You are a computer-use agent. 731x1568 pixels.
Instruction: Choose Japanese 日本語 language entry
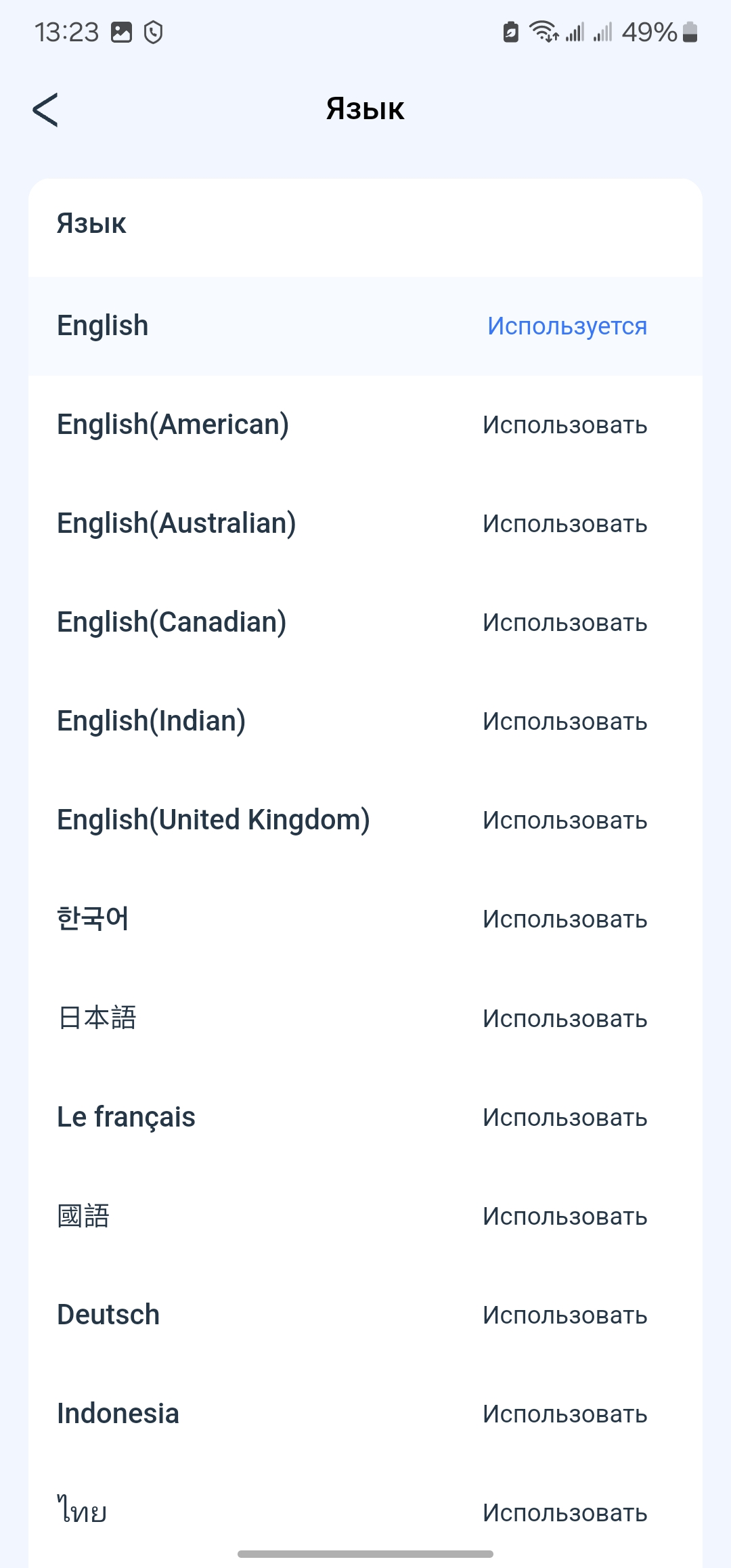coord(97,1018)
